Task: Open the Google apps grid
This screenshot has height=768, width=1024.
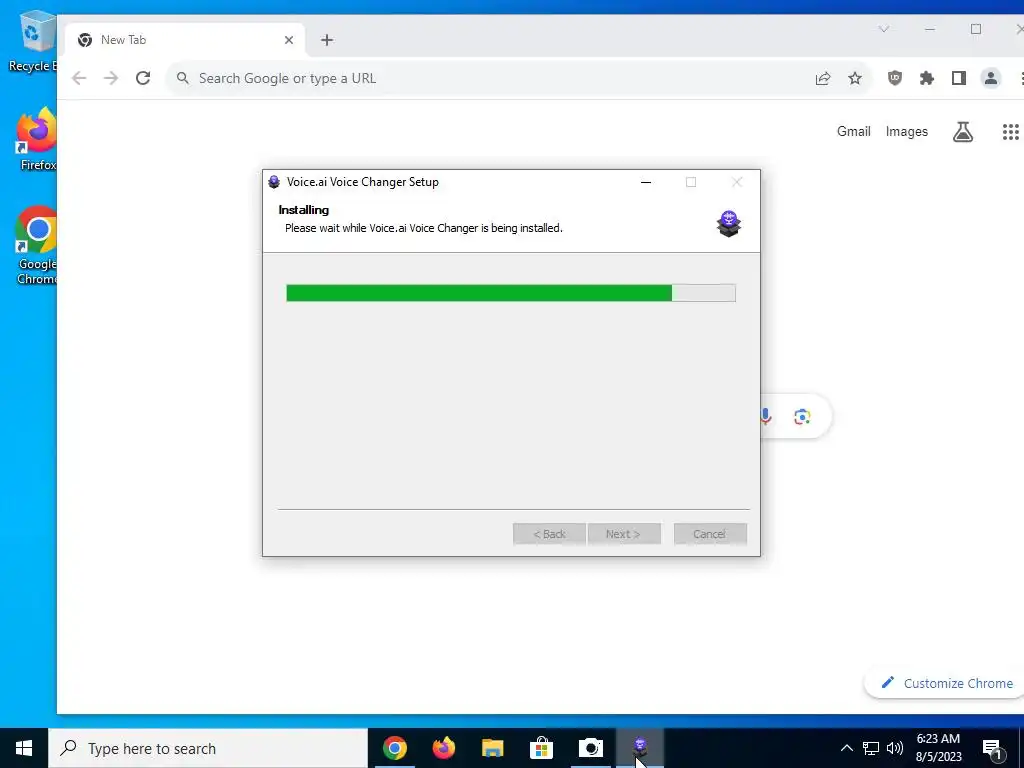Action: [1010, 132]
